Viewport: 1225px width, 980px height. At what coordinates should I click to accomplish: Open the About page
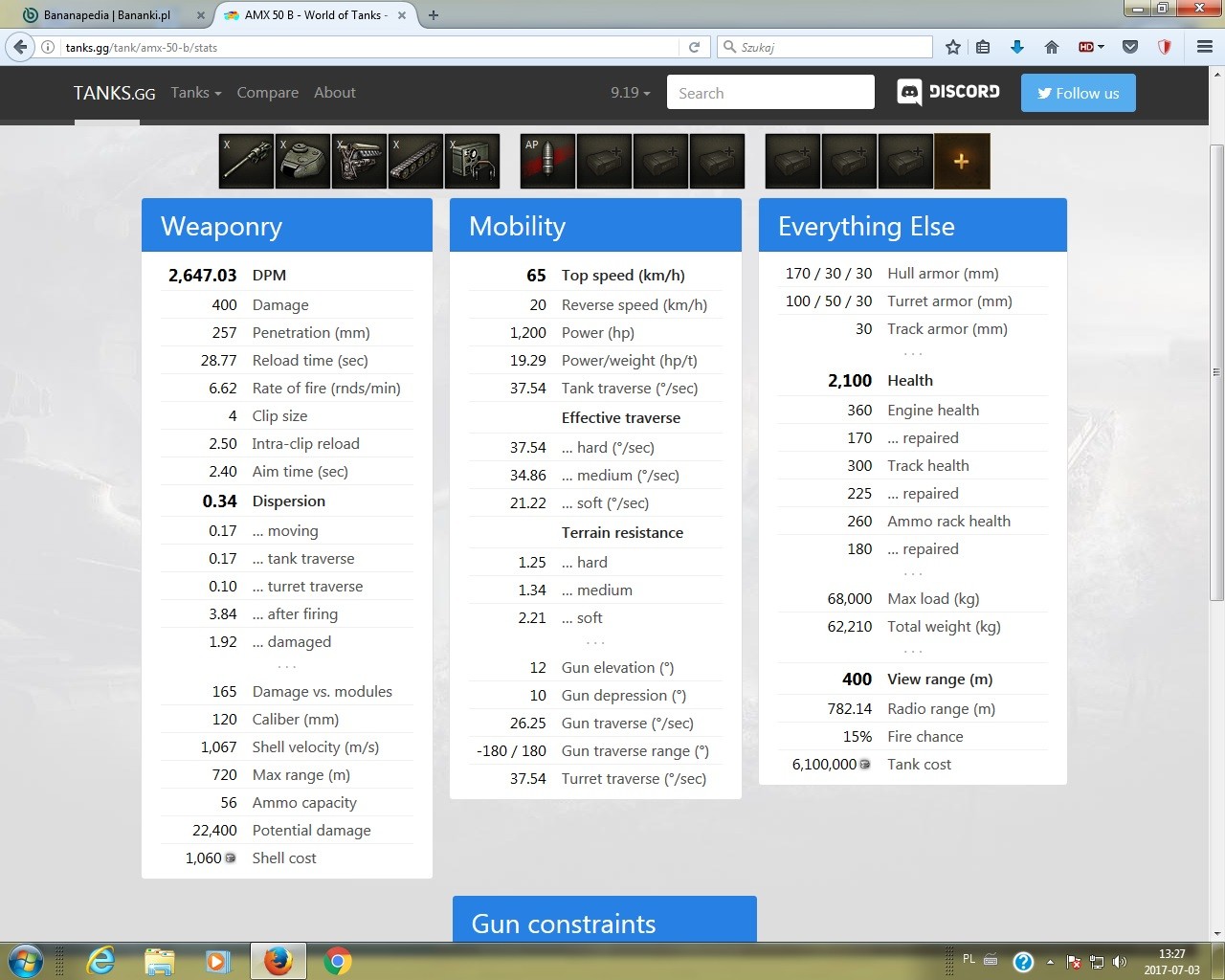[x=335, y=93]
